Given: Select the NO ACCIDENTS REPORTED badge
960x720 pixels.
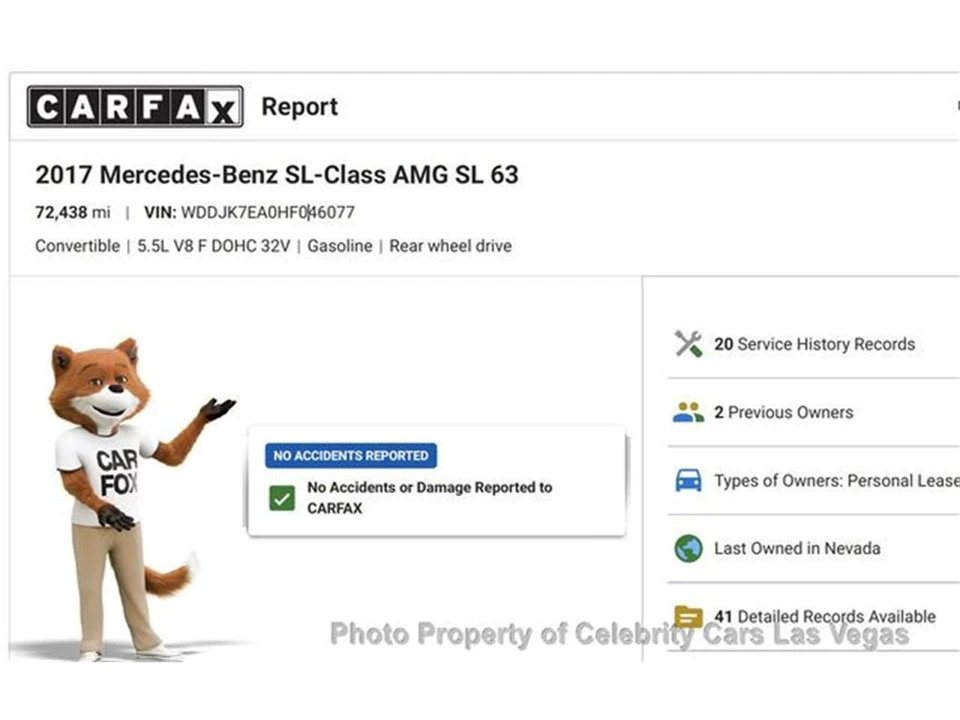Looking at the screenshot, I should tap(351, 456).
